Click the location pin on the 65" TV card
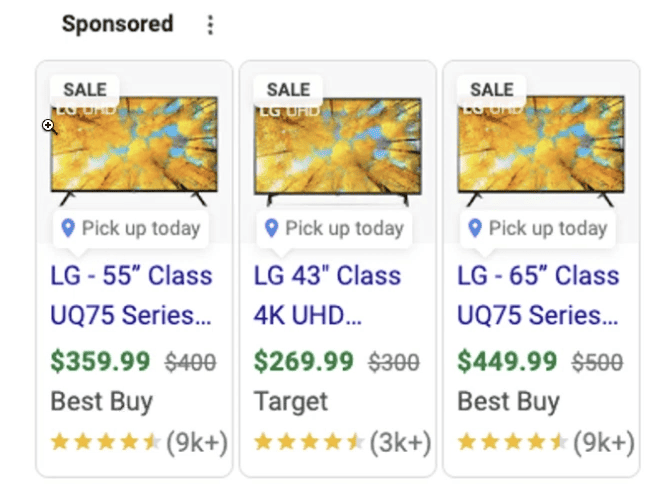656x486 pixels. click(475, 228)
